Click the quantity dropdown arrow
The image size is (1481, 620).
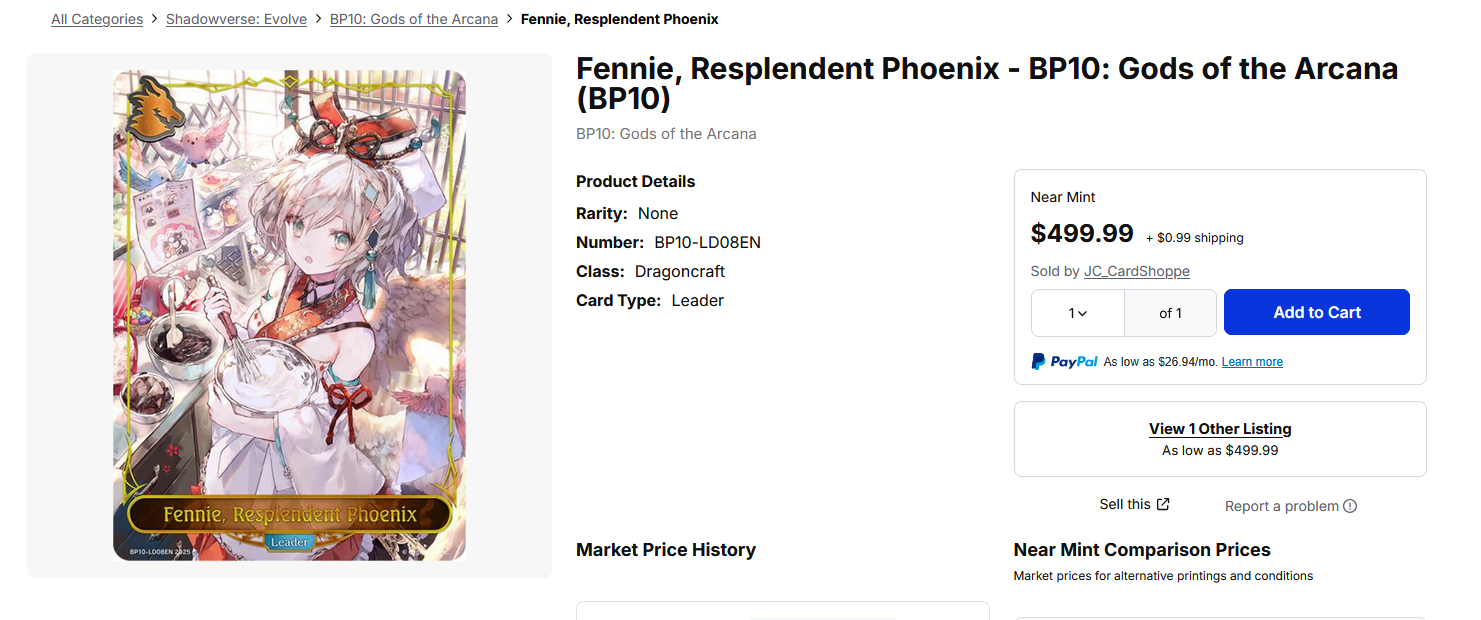pos(1083,314)
